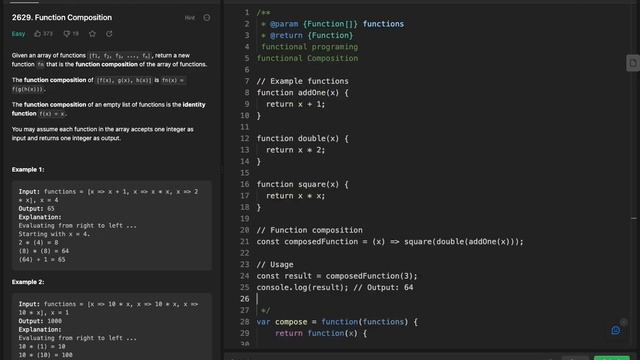Dislike the problem using the thumbs-down icon

point(67,34)
